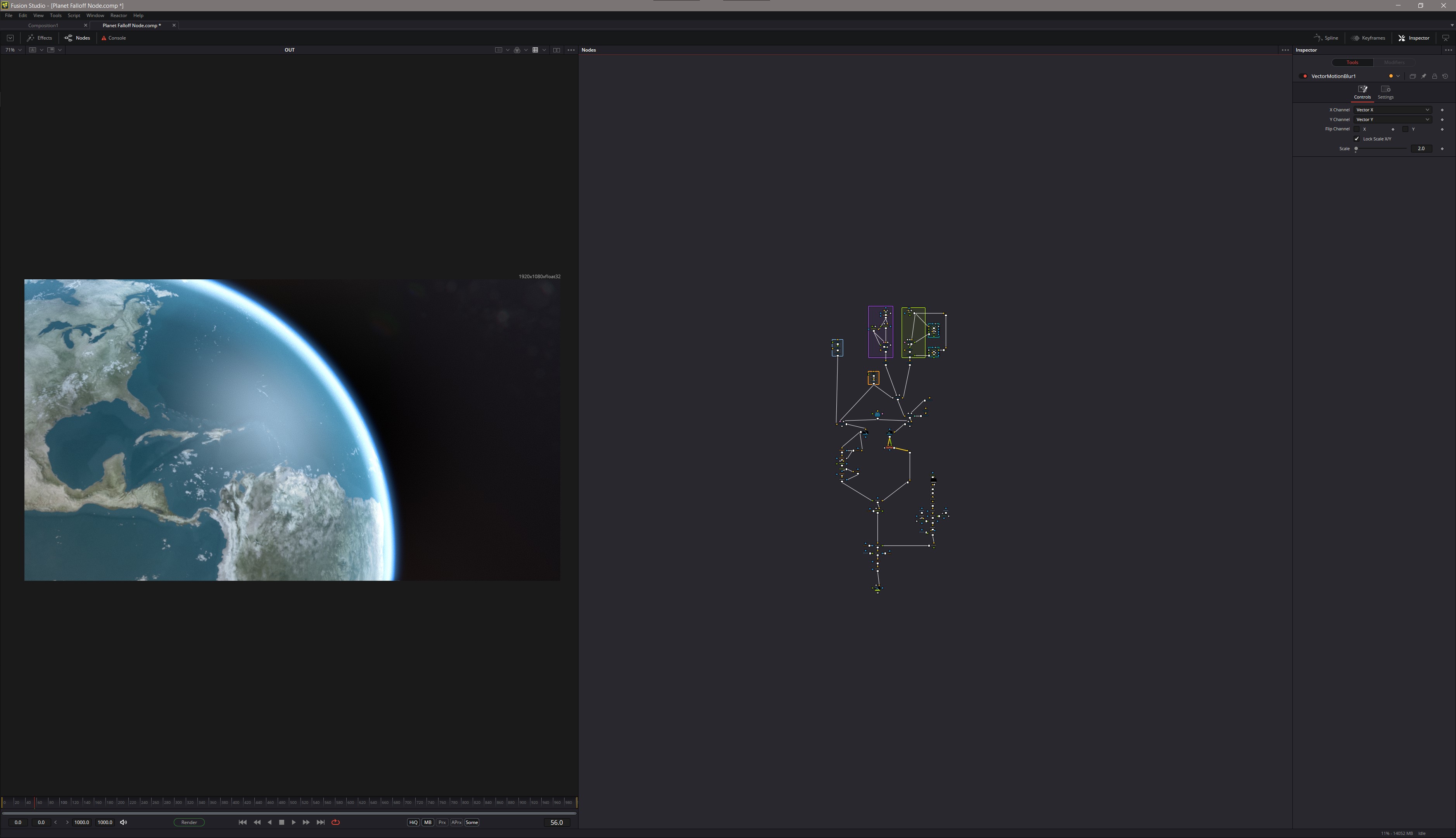Toggle the Inspector panel button
The image size is (1456, 838).
click(1414, 38)
